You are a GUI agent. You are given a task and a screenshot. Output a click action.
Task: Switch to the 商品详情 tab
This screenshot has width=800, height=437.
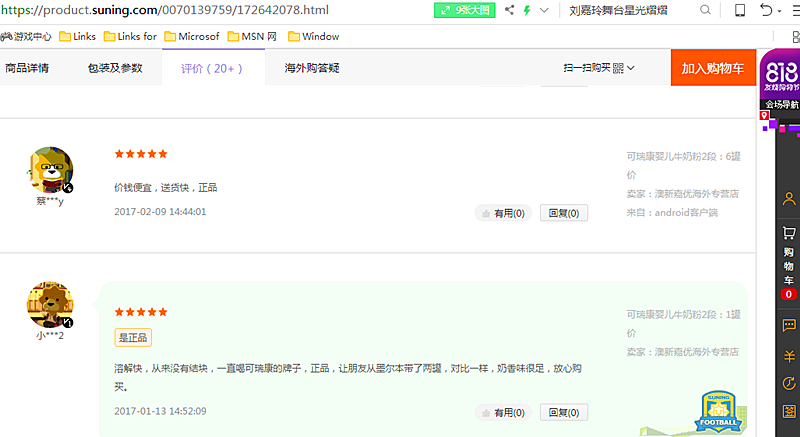(27, 68)
